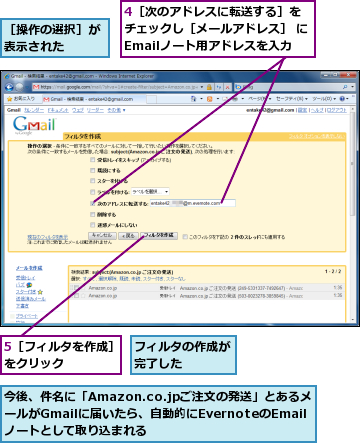The height and width of the screenshot is (443, 360).
Task: Click the printer icon in command bar
Action: [x=234, y=99]
